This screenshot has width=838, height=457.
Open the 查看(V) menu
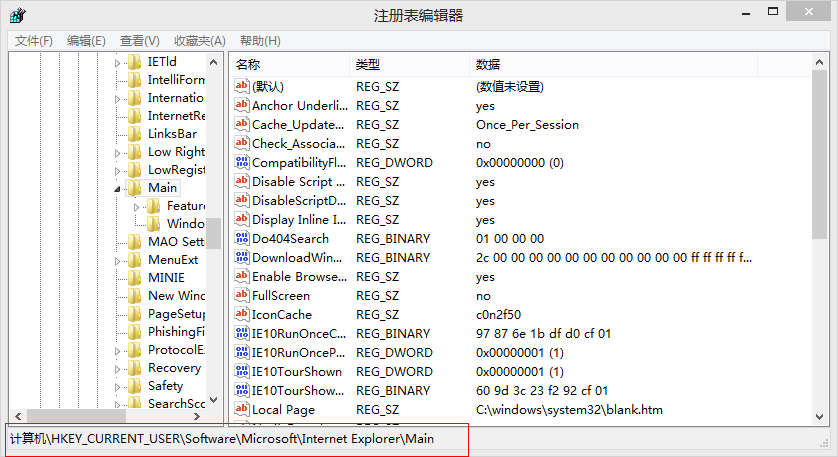(139, 41)
